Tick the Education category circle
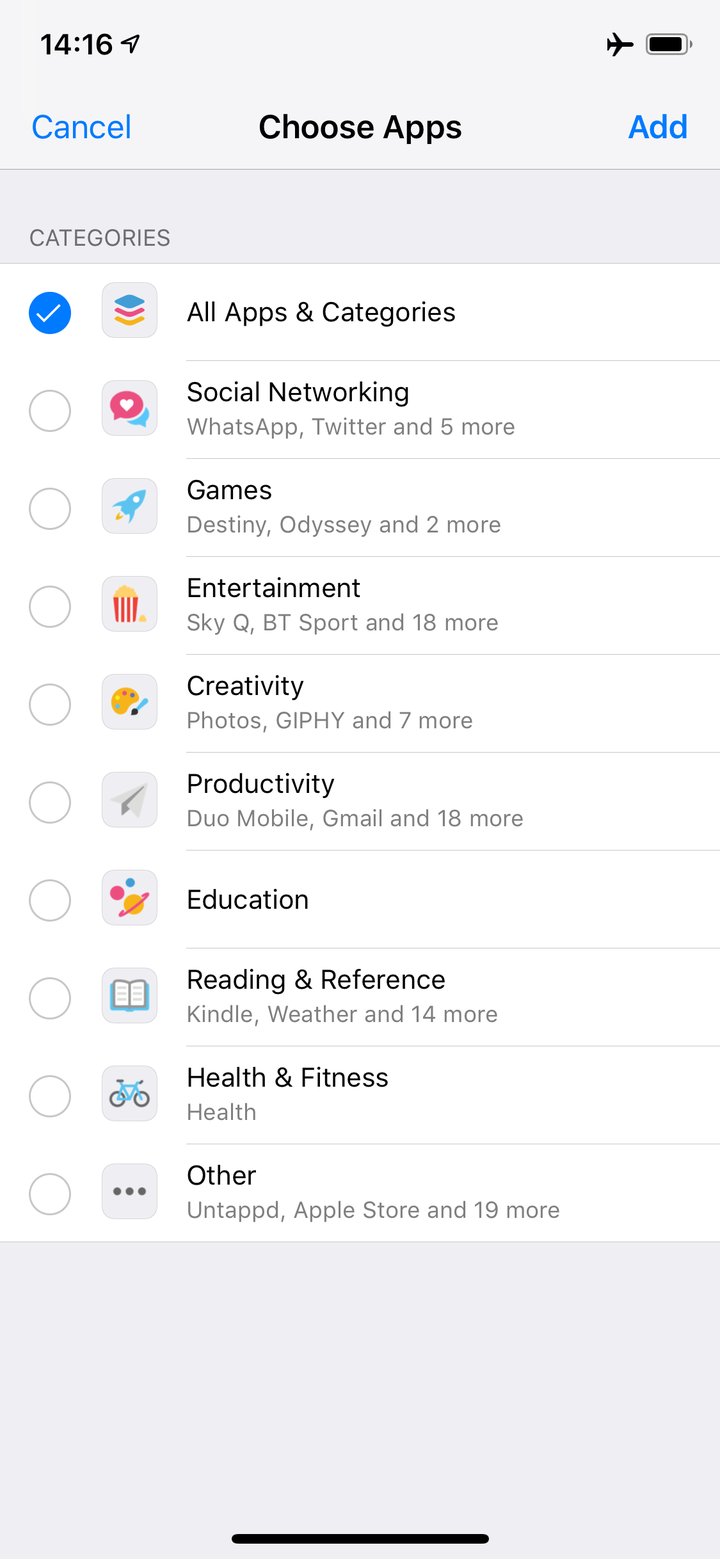This screenshot has width=720, height=1559. point(50,901)
